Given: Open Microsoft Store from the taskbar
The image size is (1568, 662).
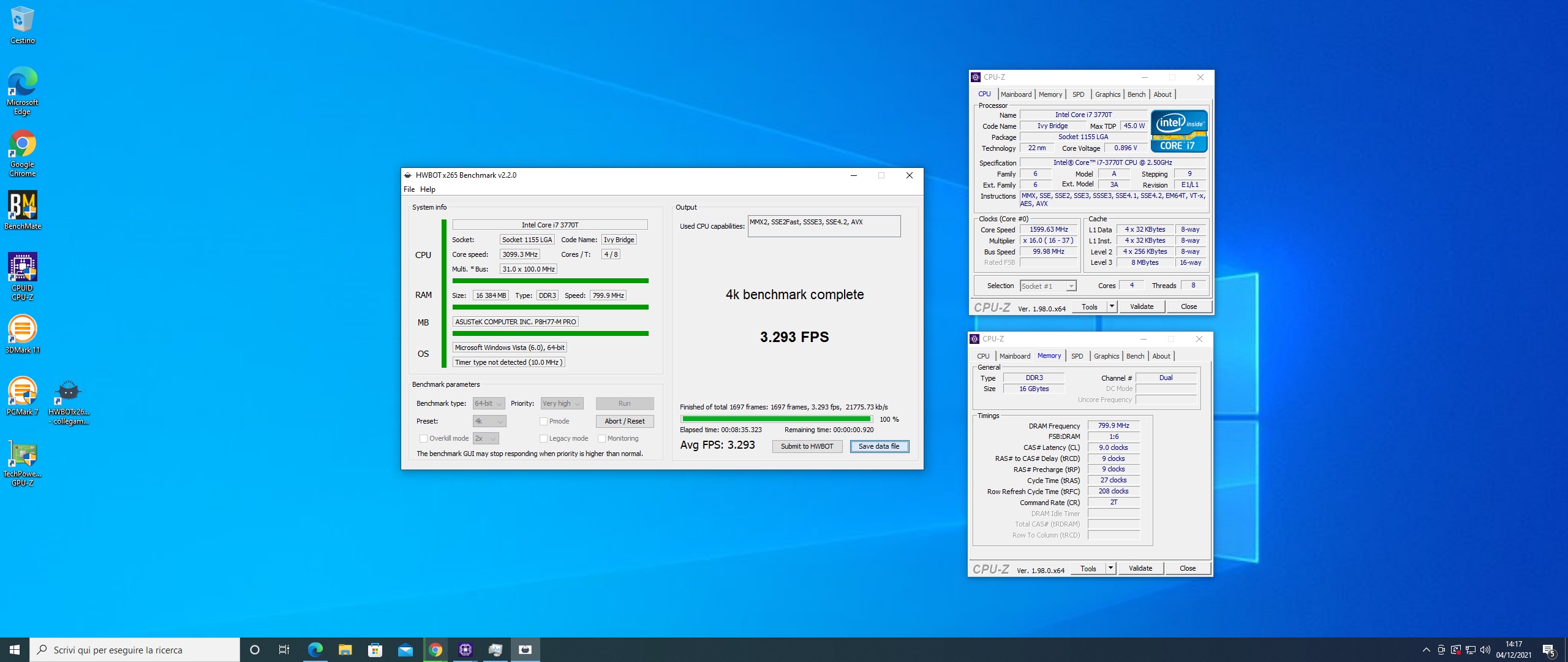Looking at the screenshot, I should pos(375,650).
